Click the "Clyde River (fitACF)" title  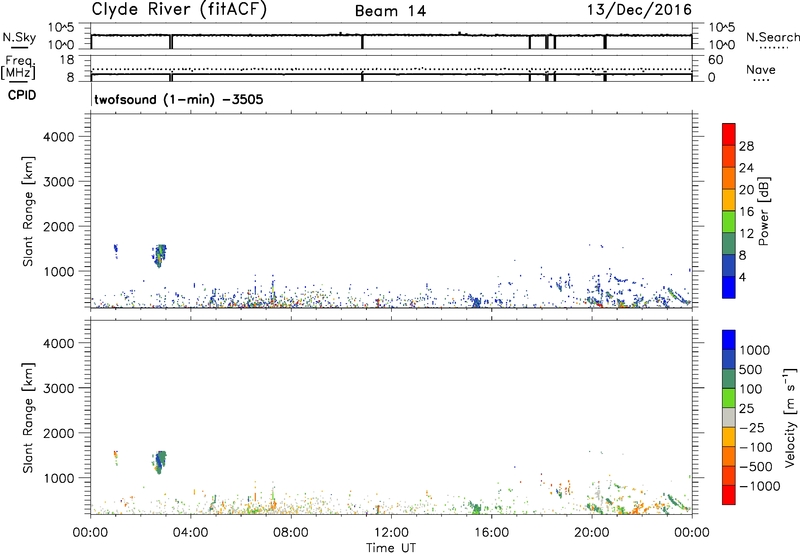click(179, 9)
